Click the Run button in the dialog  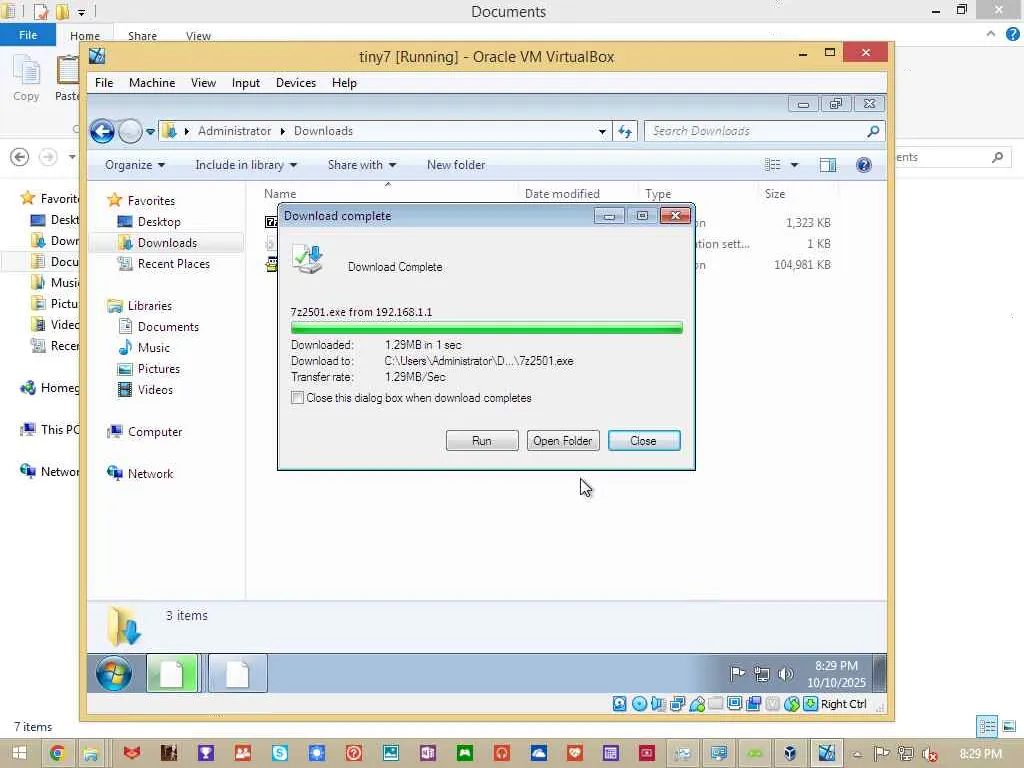[482, 441]
